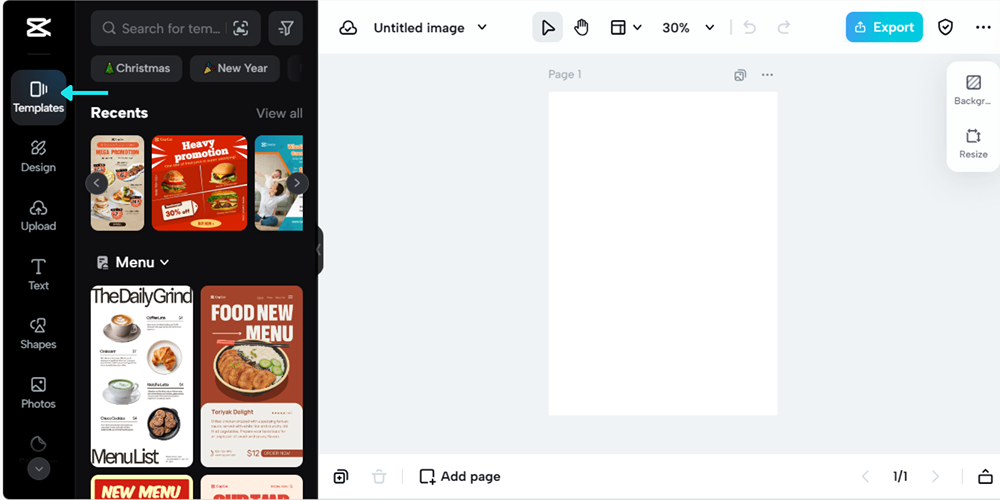Open the Shapes sidebar tab
The image size is (1000, 500).
tap(38, 334)
